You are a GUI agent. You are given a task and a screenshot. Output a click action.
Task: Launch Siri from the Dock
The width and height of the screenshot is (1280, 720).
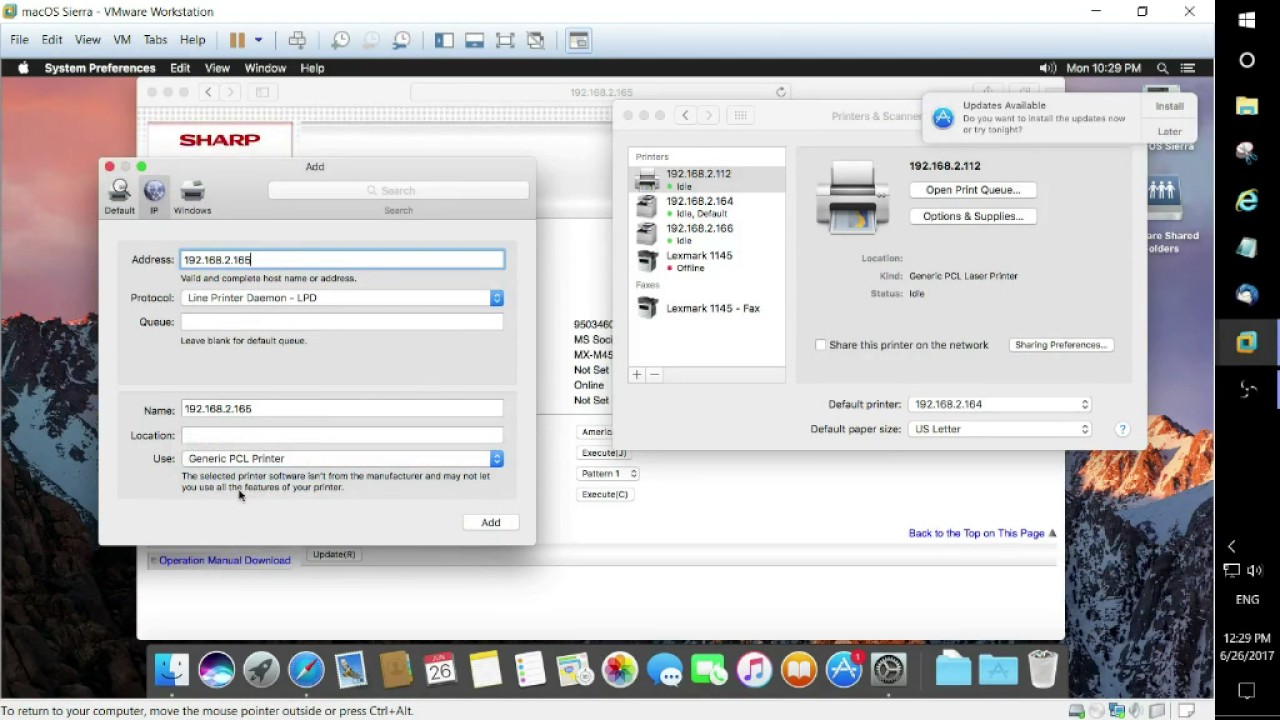tap(216, 670)
